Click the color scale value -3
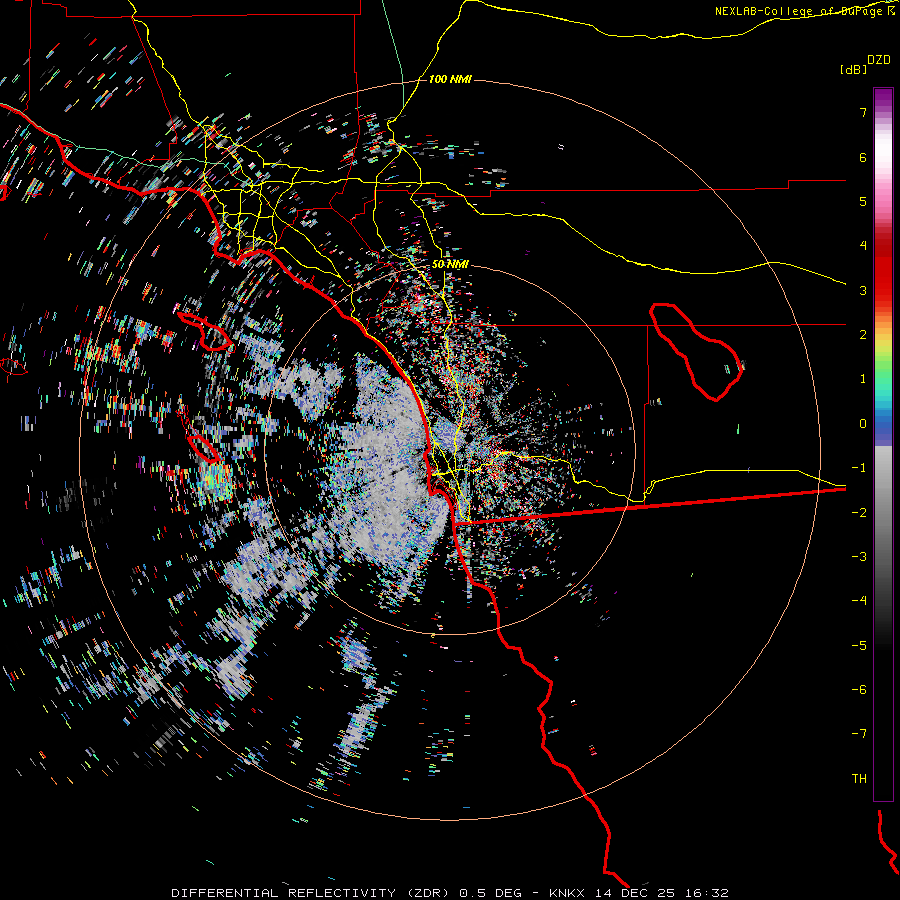 859,557
